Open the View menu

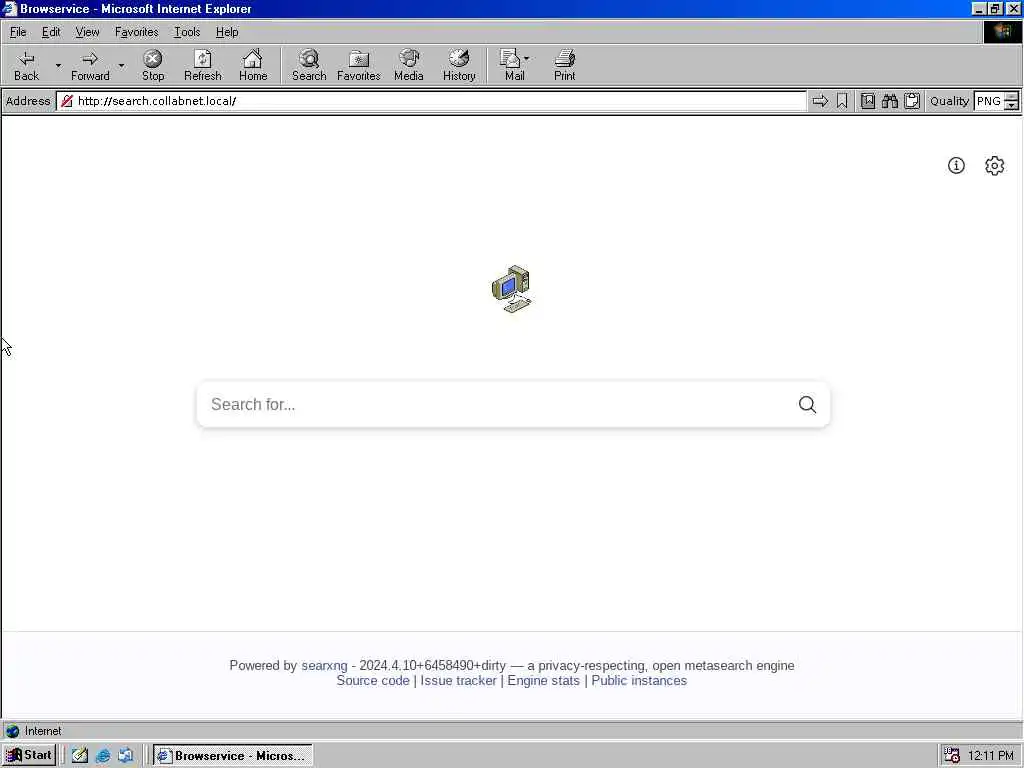click(87, 32)
